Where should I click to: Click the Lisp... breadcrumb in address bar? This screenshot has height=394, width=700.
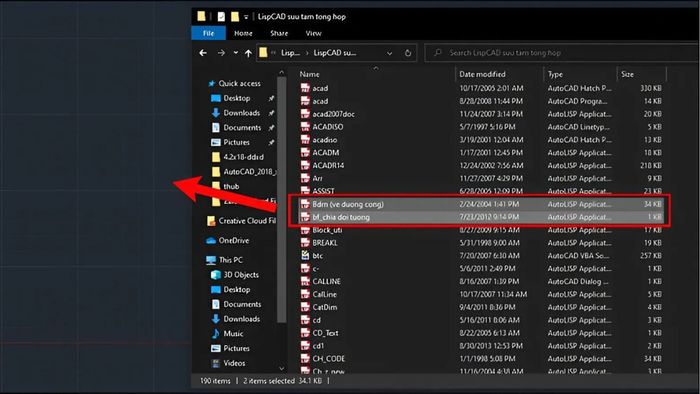[x=290, y=53]
